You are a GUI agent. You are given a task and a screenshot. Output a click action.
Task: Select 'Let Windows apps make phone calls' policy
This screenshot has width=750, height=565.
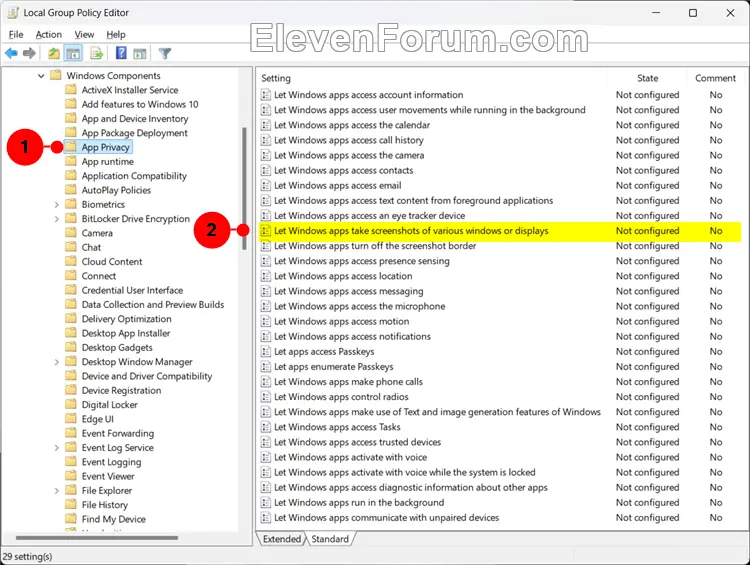click(348, 382)
